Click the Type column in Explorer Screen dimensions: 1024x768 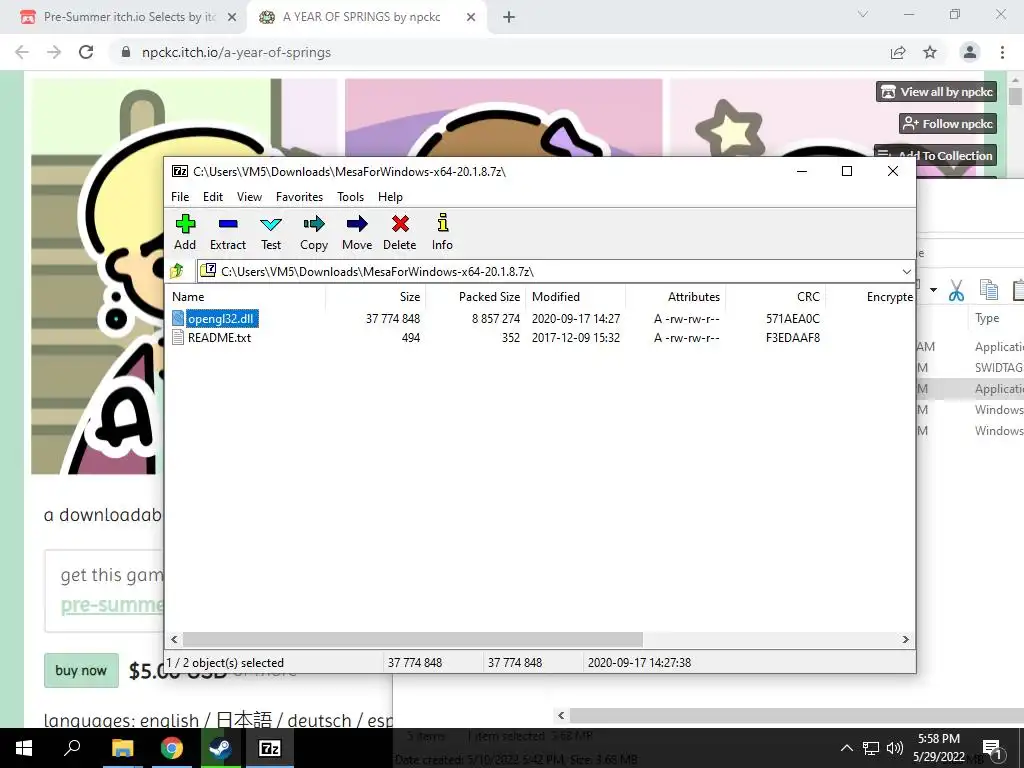pyautogui.click(x=987, y=318)
